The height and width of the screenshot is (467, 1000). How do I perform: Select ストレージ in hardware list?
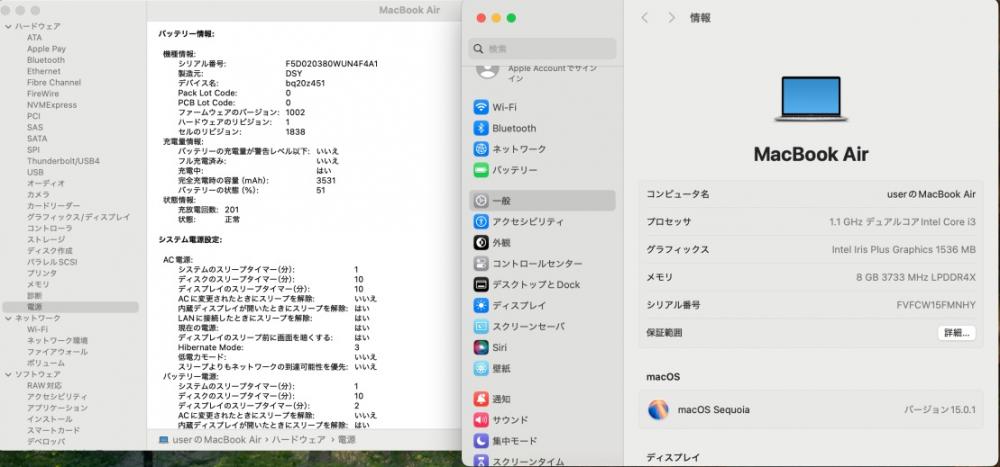[46, 239]
